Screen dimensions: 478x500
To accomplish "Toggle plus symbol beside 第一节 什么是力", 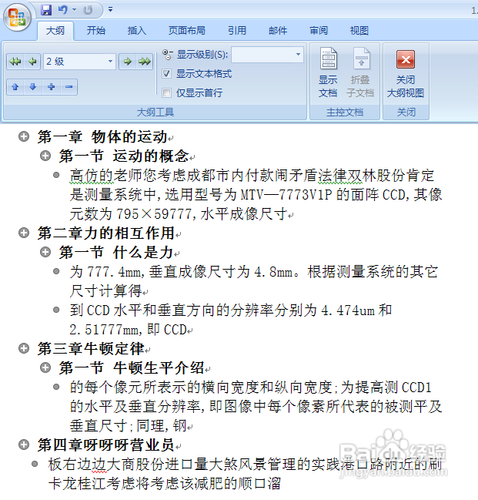I will coord(45,252).
